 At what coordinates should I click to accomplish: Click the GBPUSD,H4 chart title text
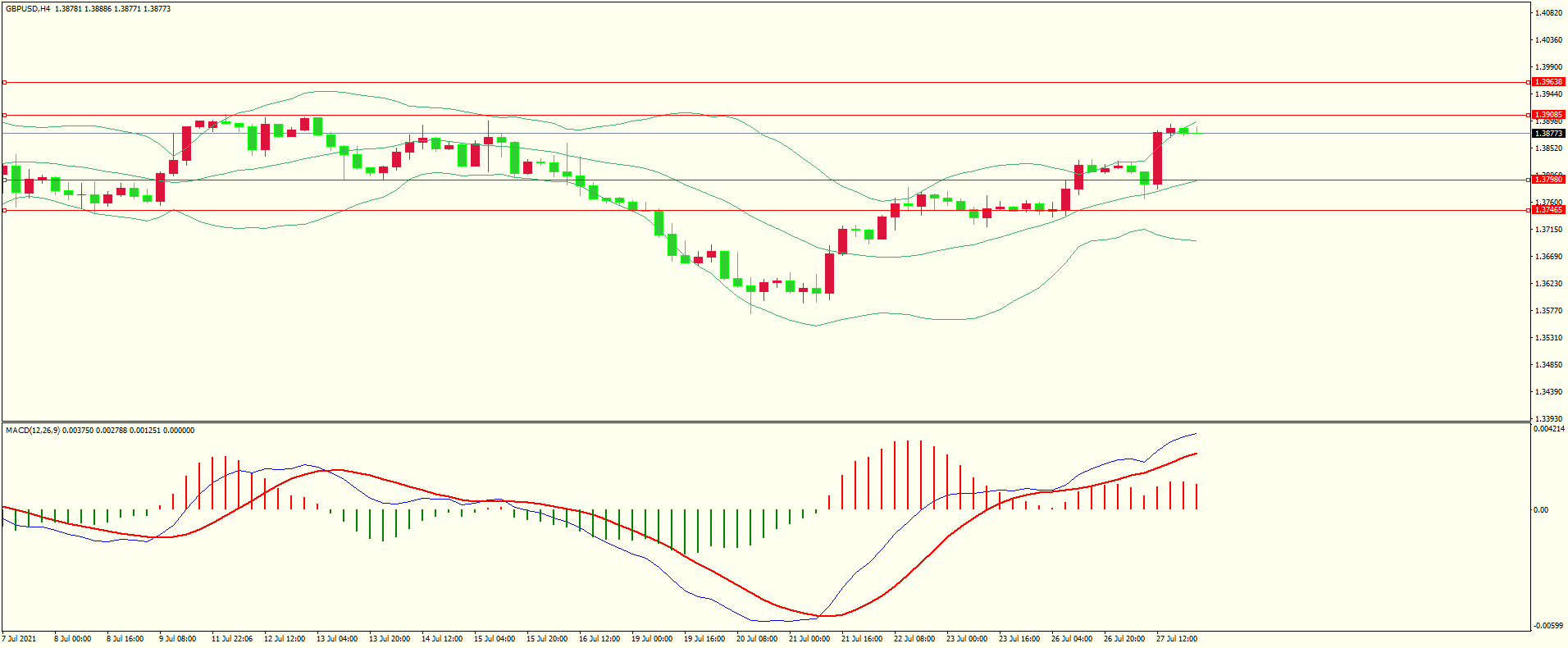click(28, 9)
